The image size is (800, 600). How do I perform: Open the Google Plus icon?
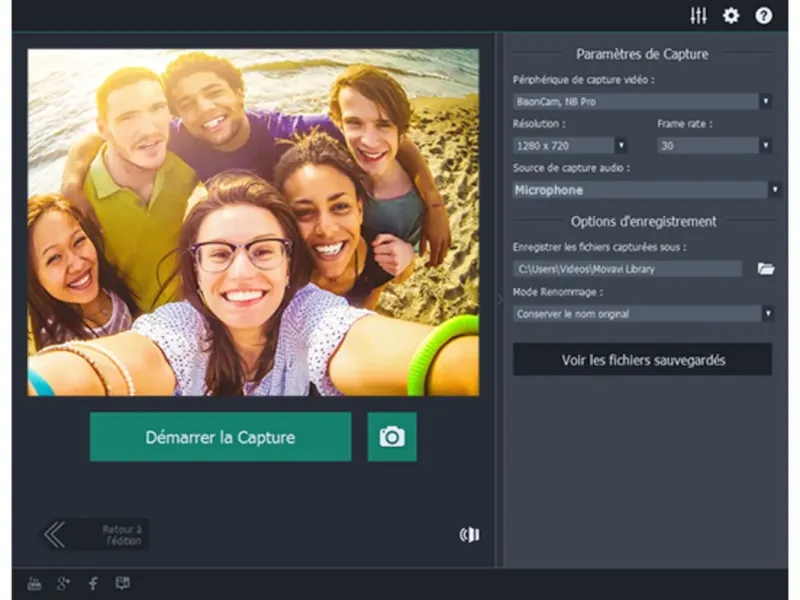63,584
